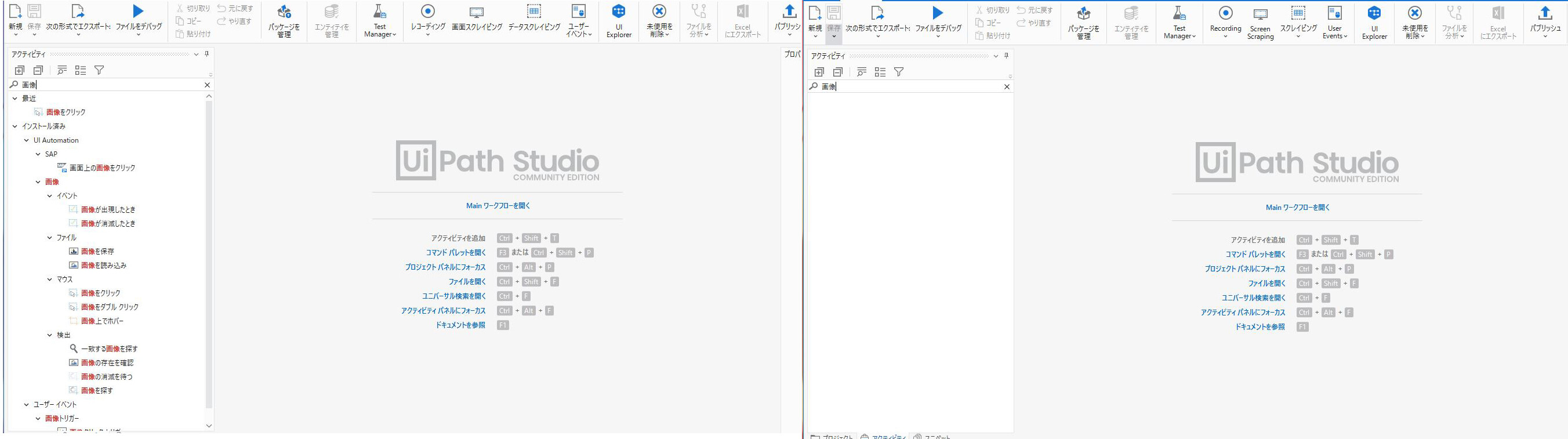Collapse the 画像トリガー tree node
The width and height of the screenshot is (1568, 439).
tap(38, 418)
